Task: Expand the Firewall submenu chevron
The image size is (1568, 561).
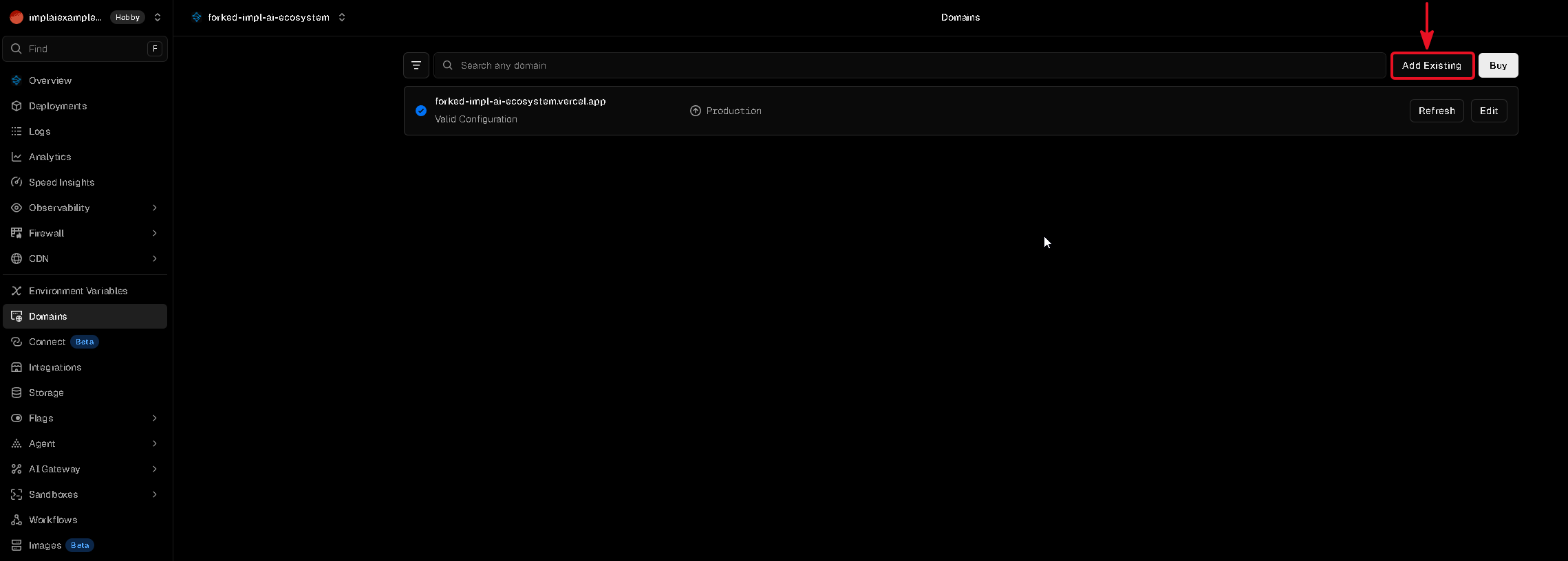Action: tap(155, 233)
